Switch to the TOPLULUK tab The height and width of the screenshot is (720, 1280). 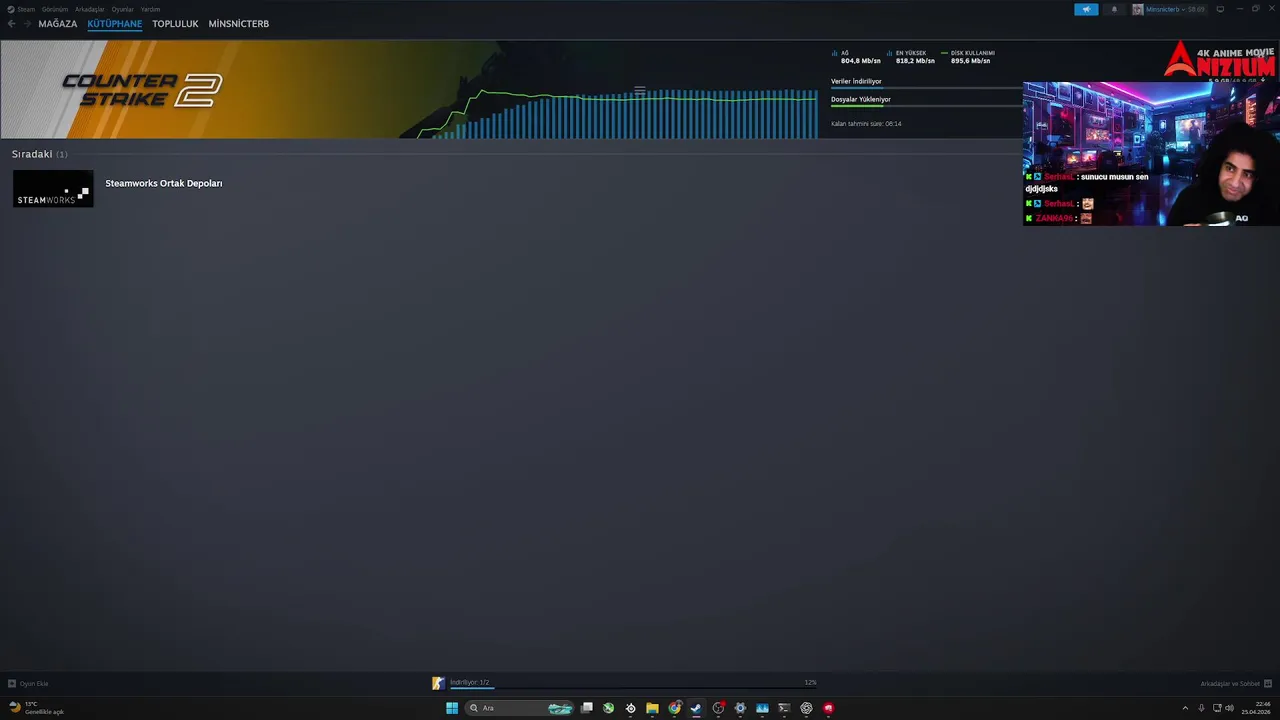click(175, 23)
